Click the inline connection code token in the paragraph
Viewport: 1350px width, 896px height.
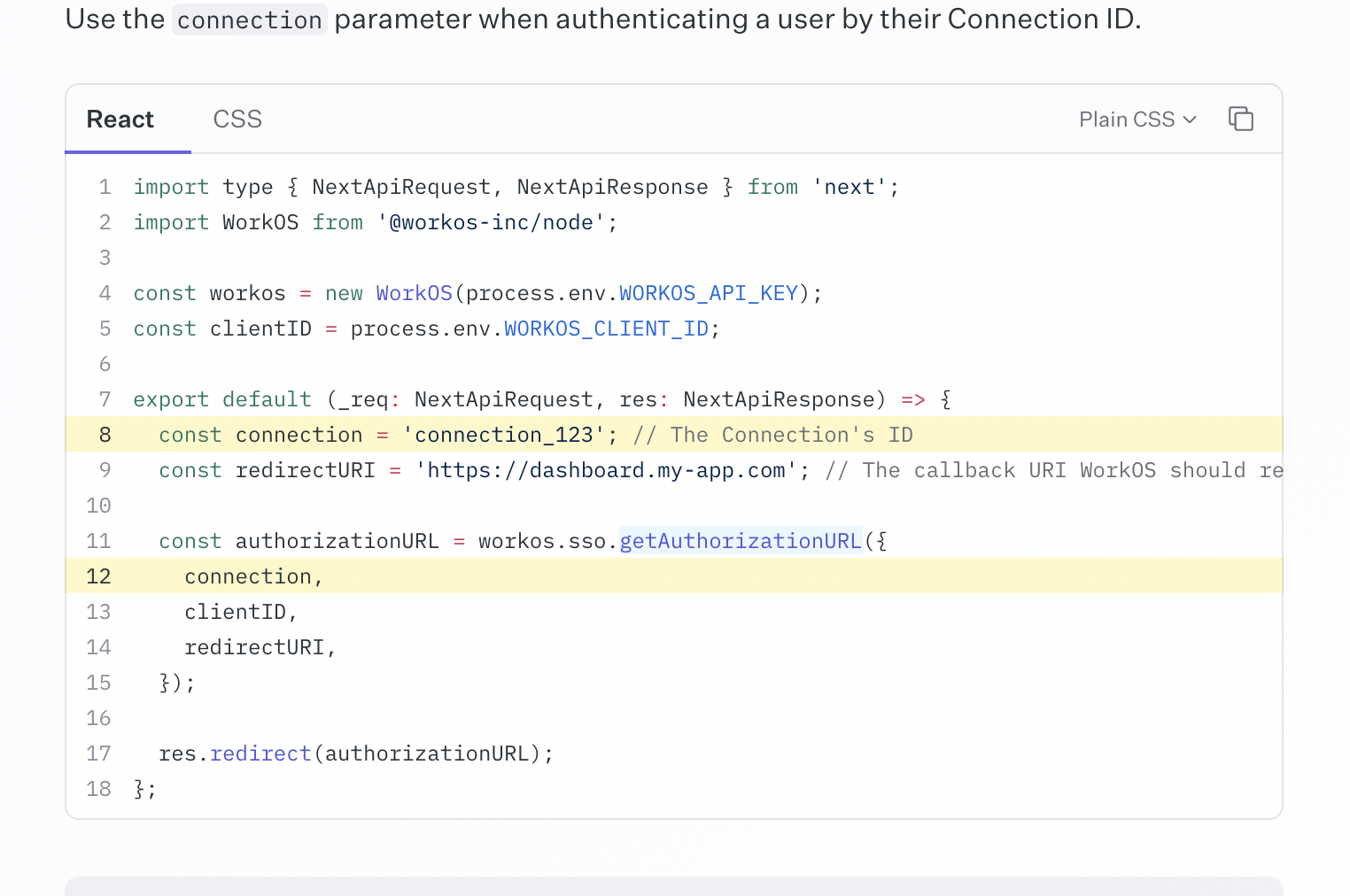[249, 19]
